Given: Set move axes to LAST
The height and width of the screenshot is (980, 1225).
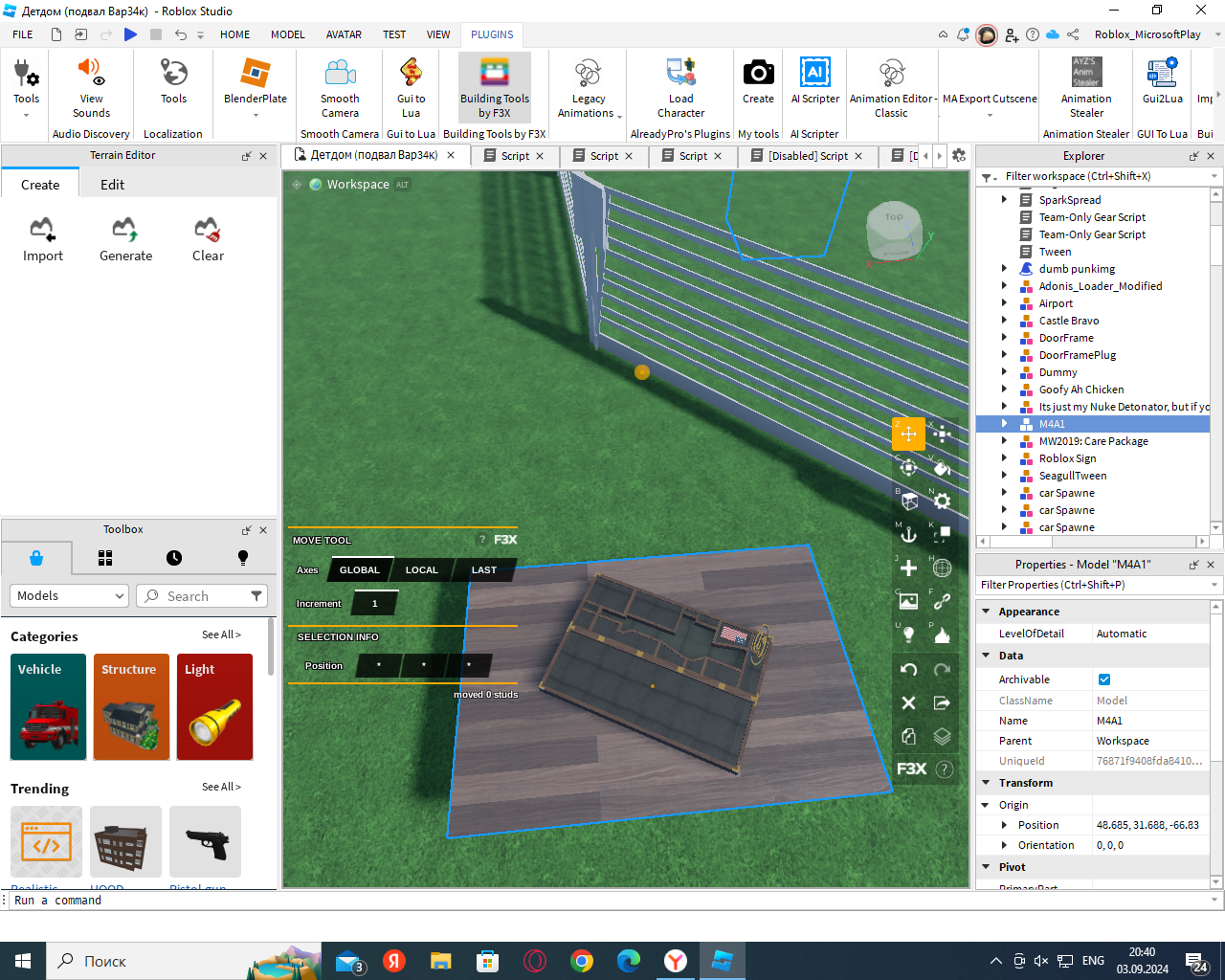Looking at the screenshot, I should click(x=483, y=570).
